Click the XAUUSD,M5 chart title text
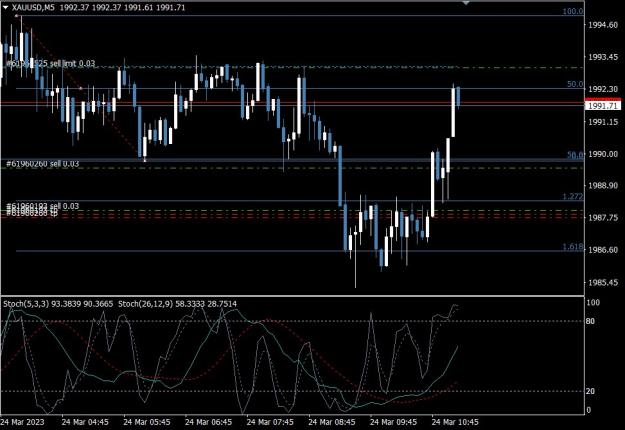Image resolution: width=625 pixels, height=430 pixels. click(x=33, y=7)
